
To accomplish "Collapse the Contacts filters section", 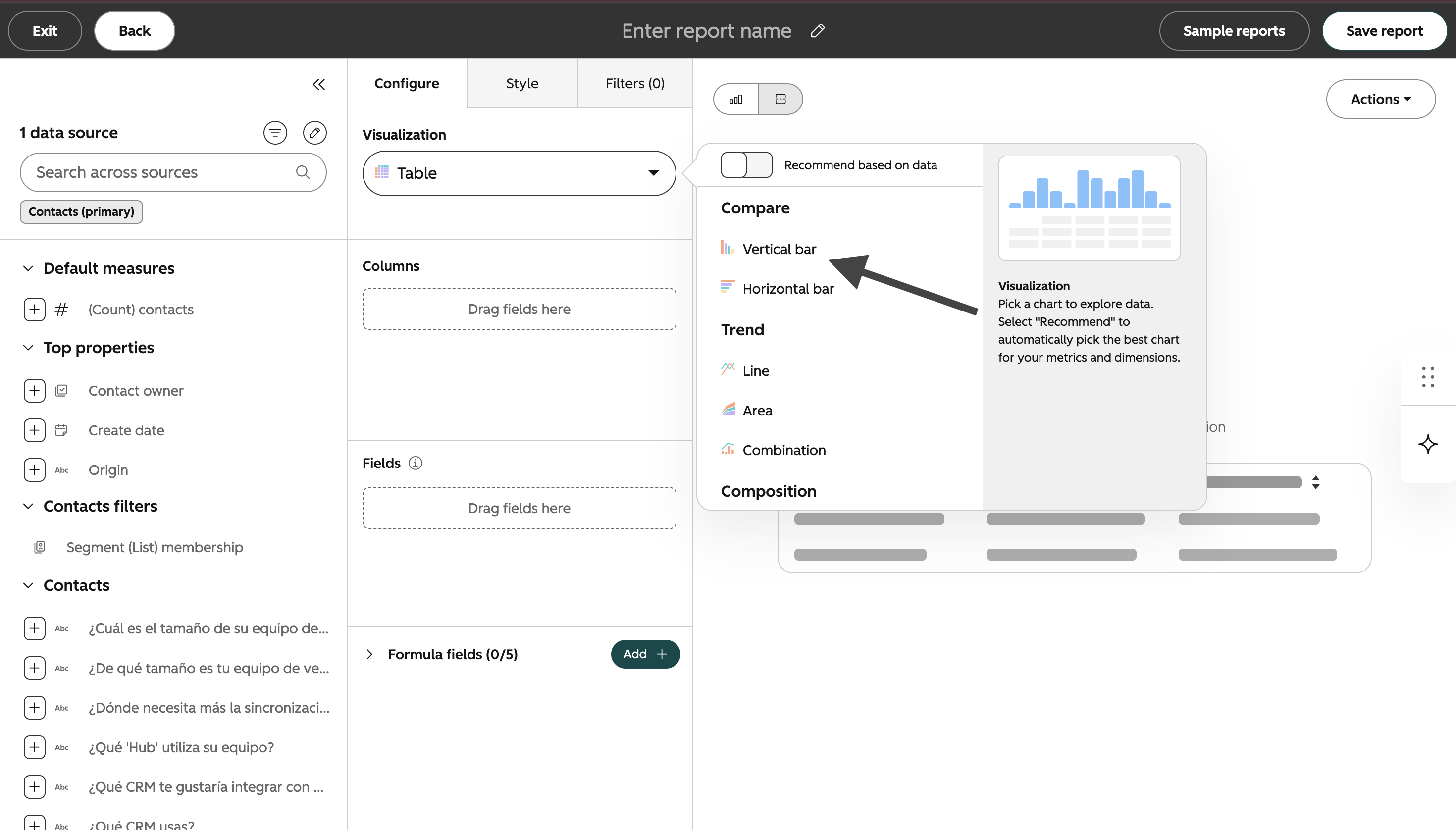I will click(x=28, y=506).
